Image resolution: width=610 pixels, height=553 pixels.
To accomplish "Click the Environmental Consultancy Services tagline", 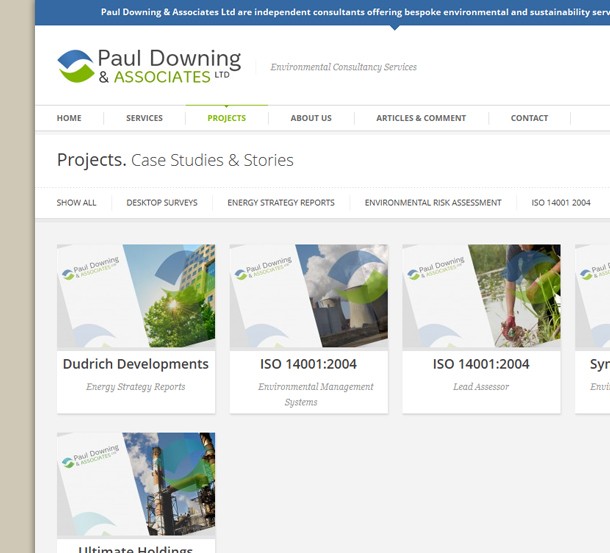I will pos(344,67).
